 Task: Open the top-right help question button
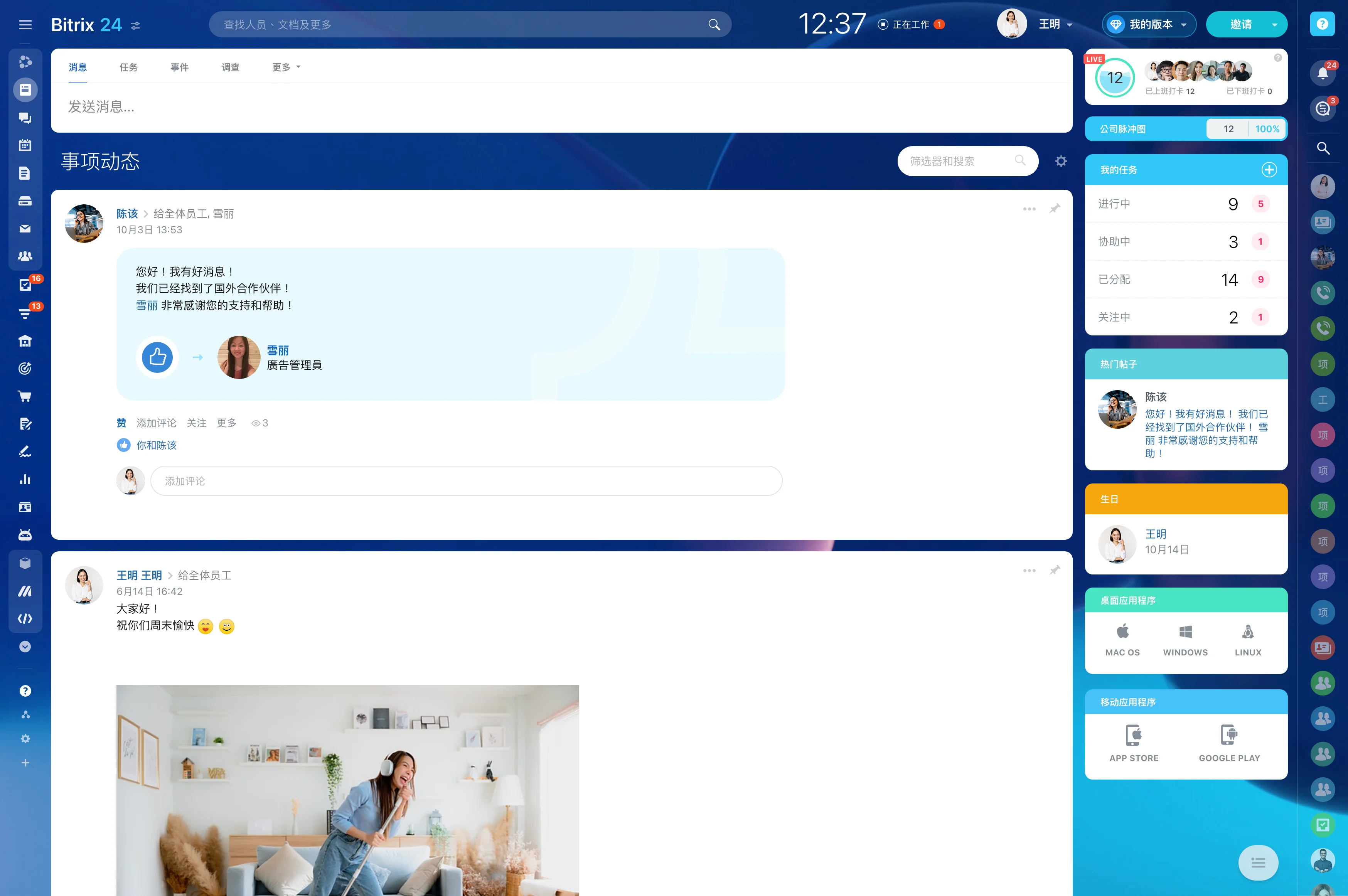pos(1322,24)
